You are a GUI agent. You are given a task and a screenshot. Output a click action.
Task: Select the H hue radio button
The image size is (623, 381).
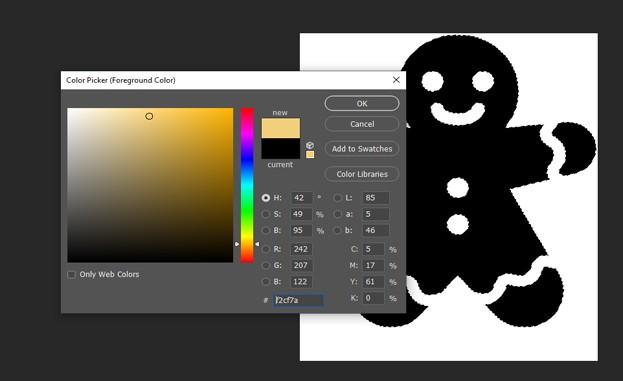pyautogui.click(x=266, y=198)
